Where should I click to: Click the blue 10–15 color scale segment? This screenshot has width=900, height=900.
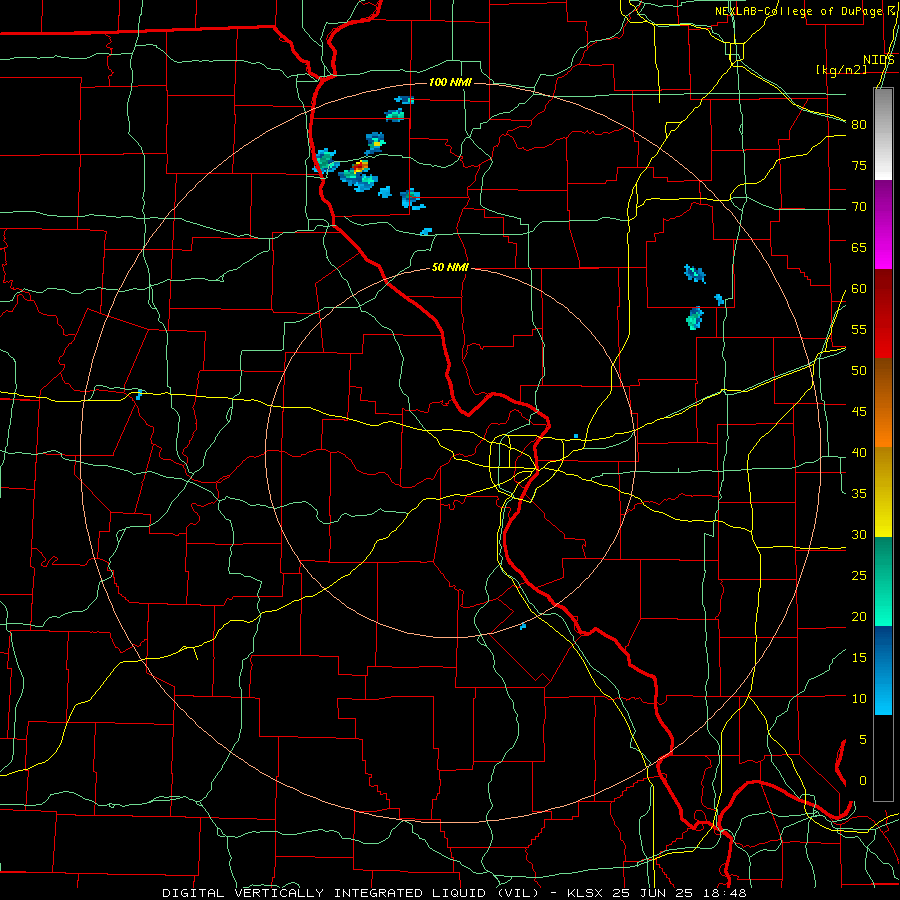coord(883,670)
